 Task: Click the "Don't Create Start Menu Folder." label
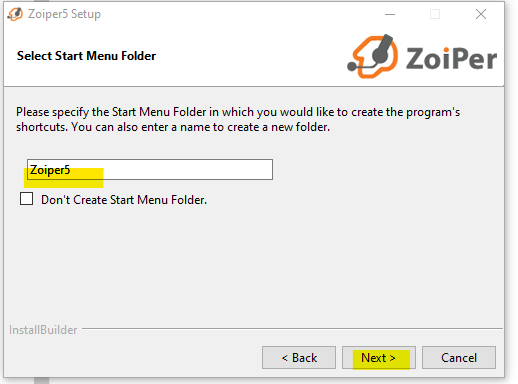click(x=124, y=200)
